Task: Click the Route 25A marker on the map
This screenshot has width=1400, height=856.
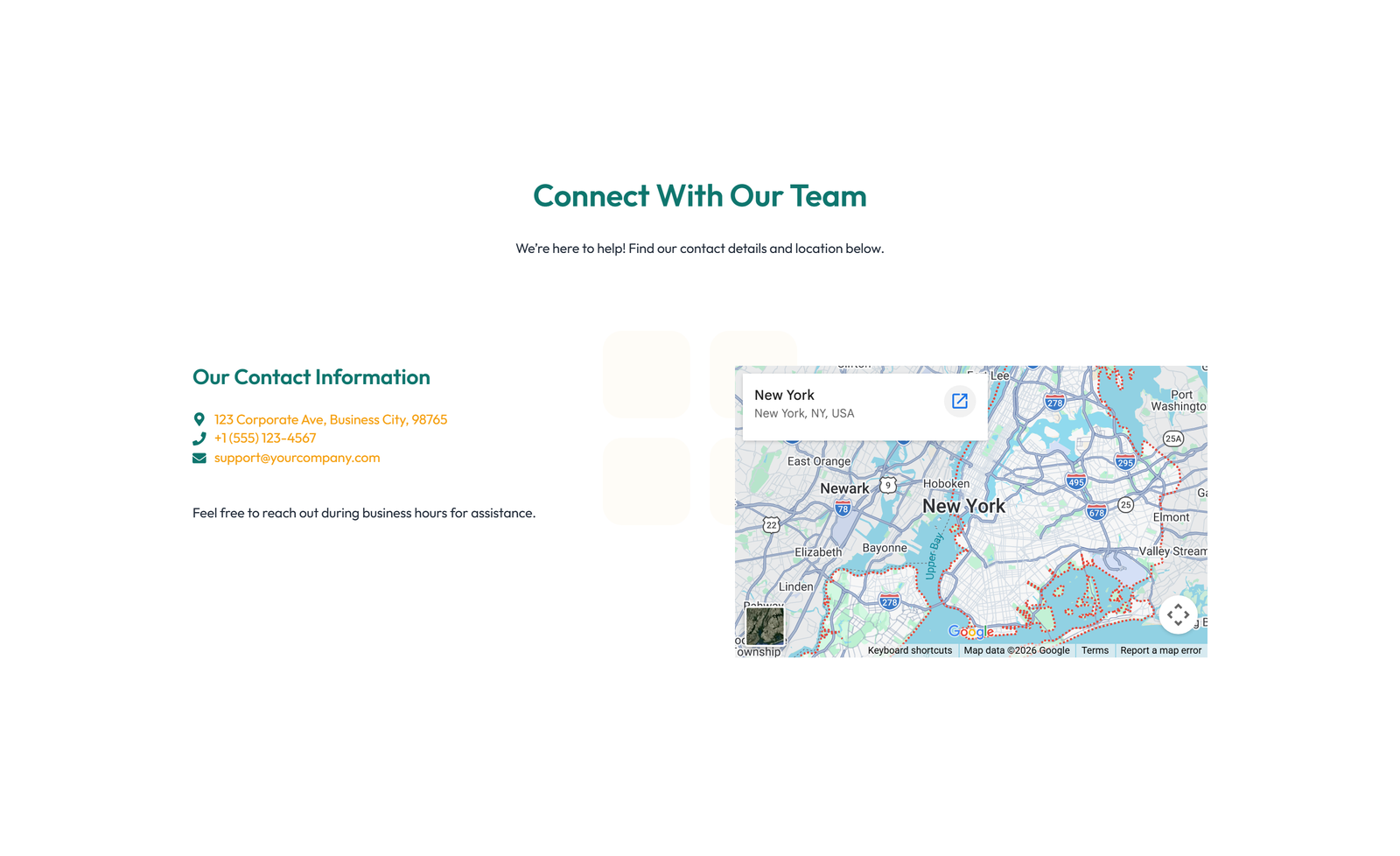Action: click(1173, 439)
